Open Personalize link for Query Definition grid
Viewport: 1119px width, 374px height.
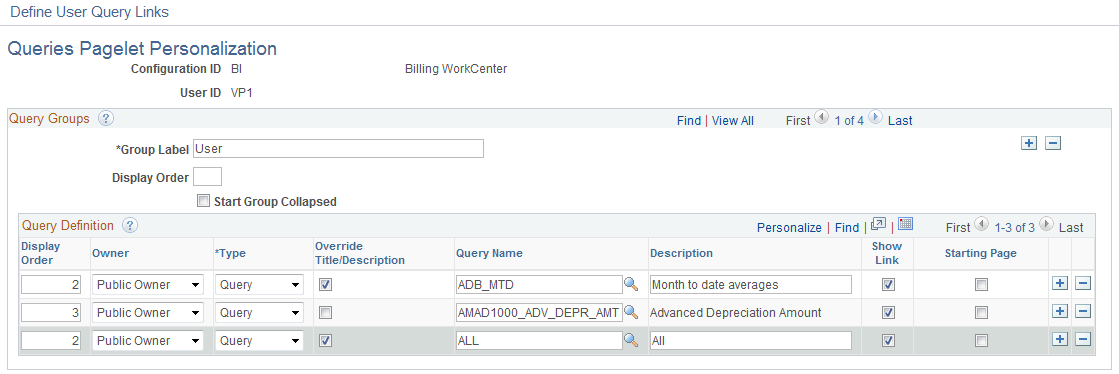pos(789,228)
